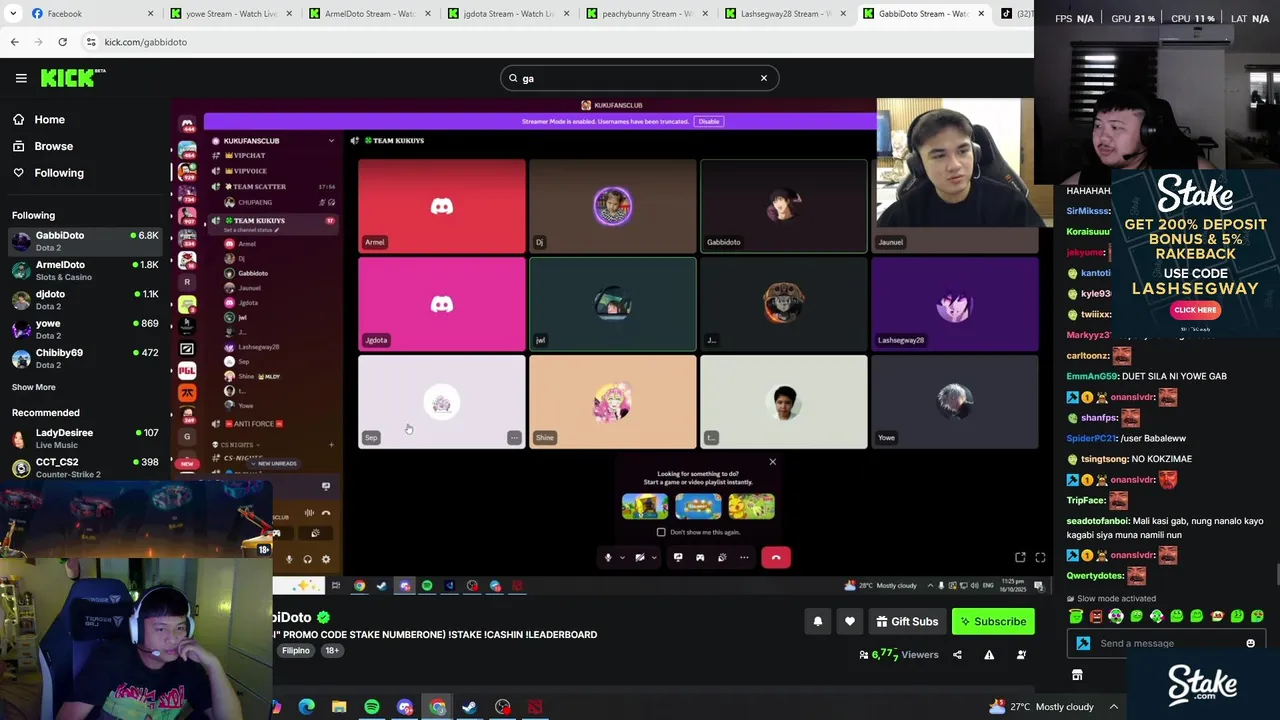Open LadyDesiree recommended channel
Viewport: 1280px width, 720px height.
(85, 438)
